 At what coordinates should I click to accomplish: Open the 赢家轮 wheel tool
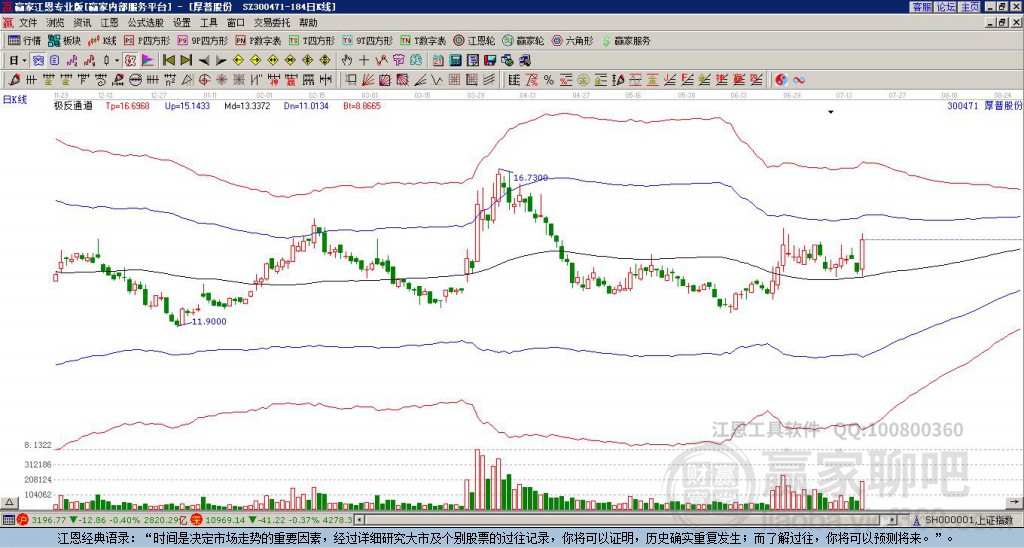click(x=523, y=40)
